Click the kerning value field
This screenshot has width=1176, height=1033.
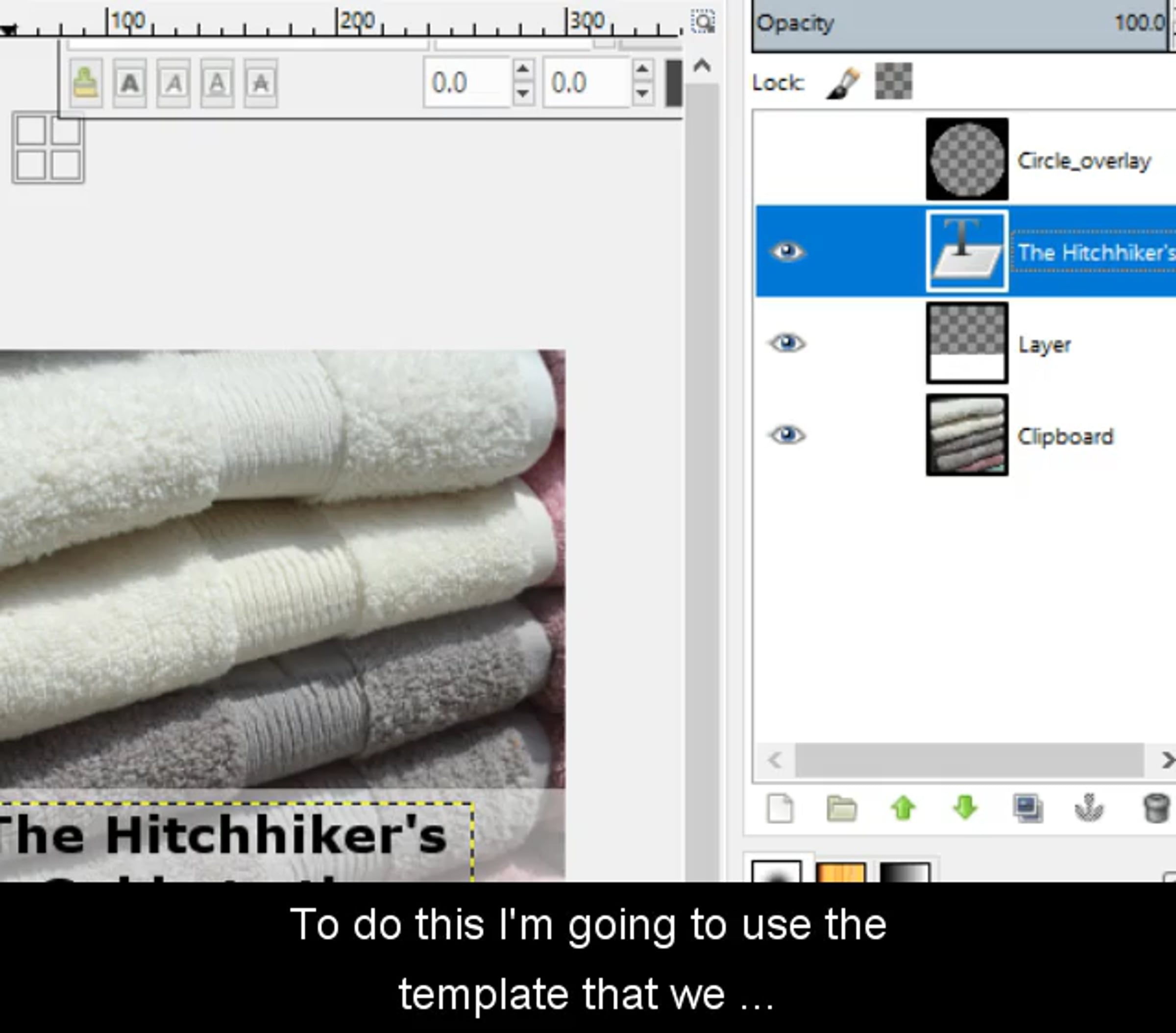[586, 82]
